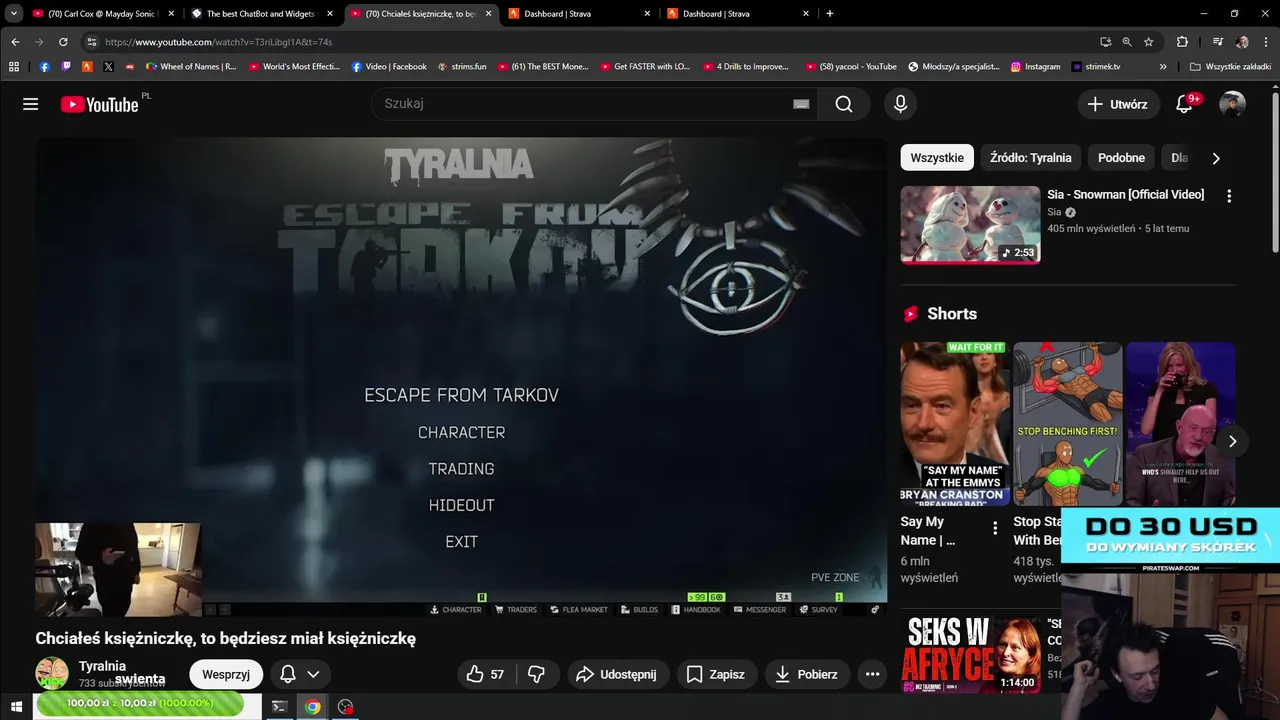The image size is (1280, 720).
Task: Click the Wesprzyj button
Action: pos(226,675)
